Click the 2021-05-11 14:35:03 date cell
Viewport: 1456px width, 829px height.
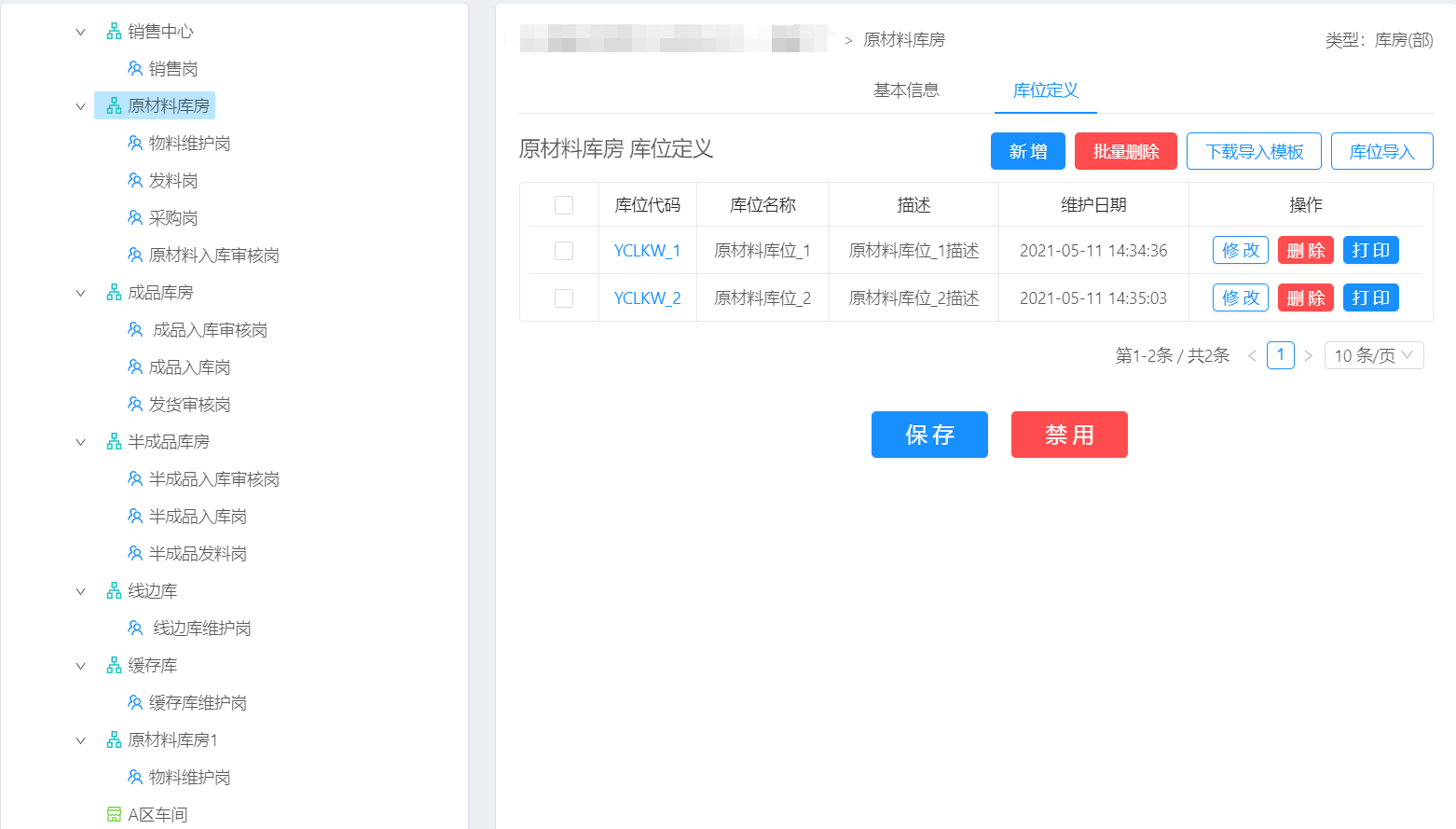click(x=1093, y=298)
